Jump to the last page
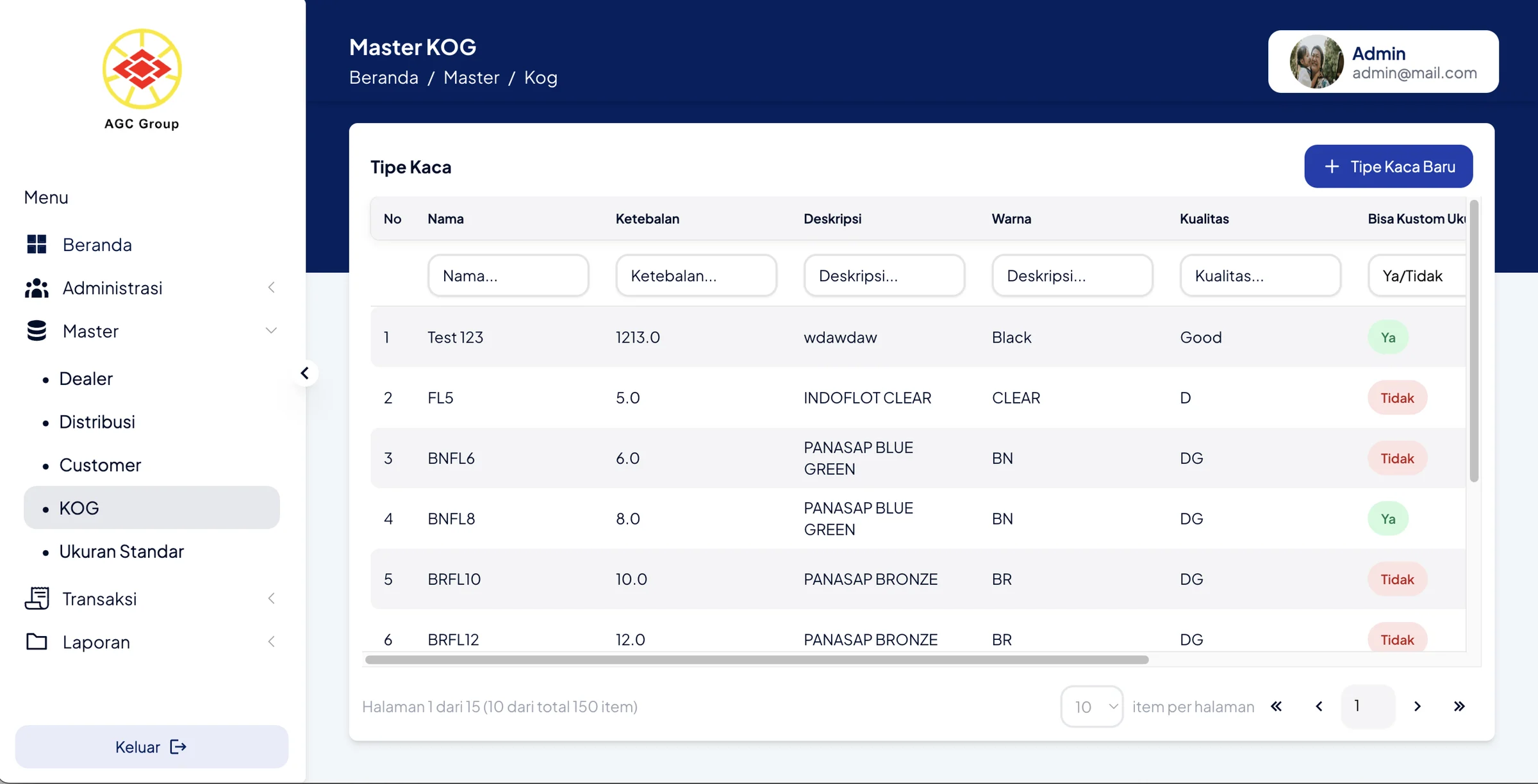This screenshot has width=1538, height=784. coord(1459,706)
